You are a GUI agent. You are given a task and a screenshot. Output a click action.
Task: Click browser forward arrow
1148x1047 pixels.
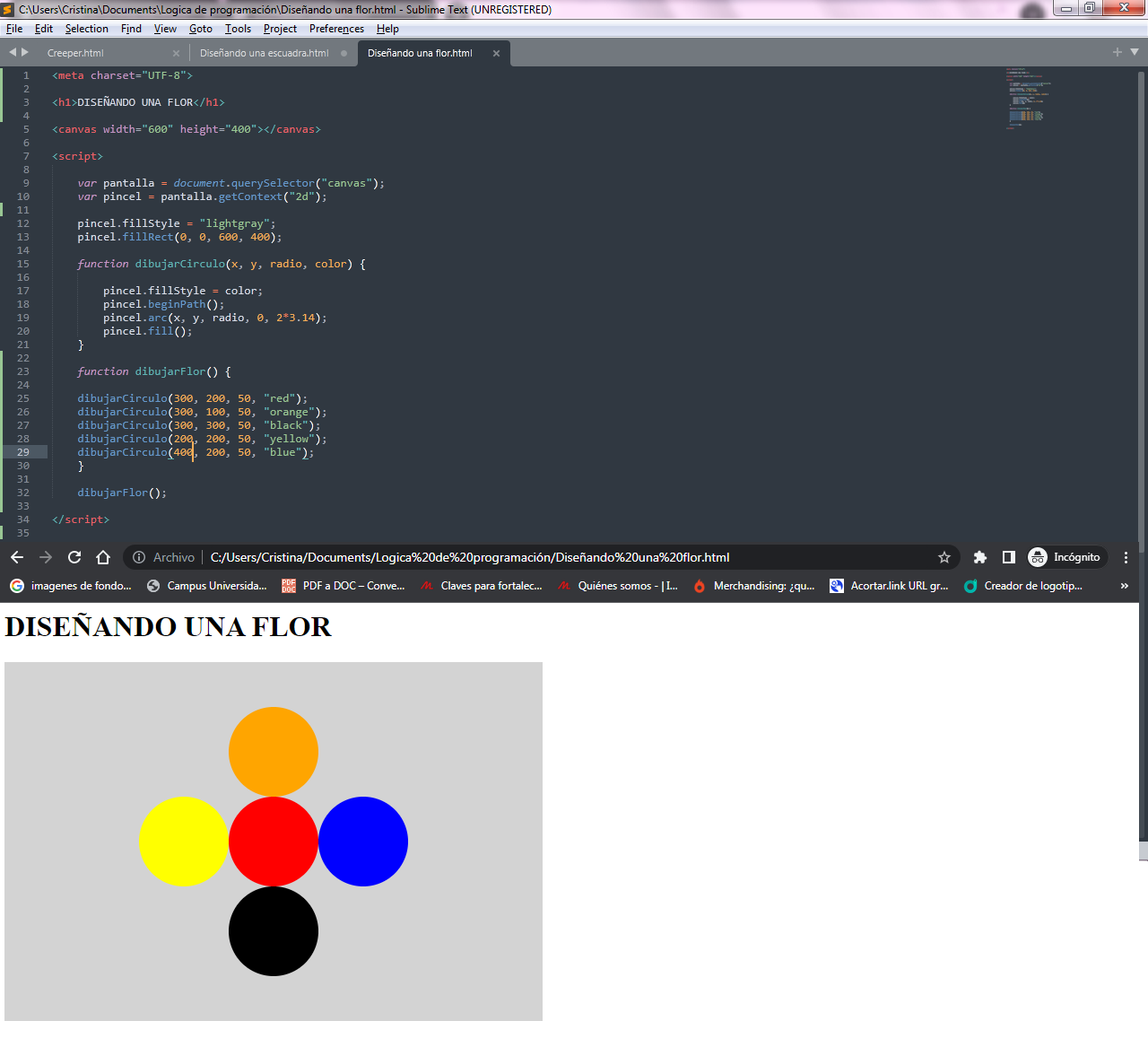[46, 557]
